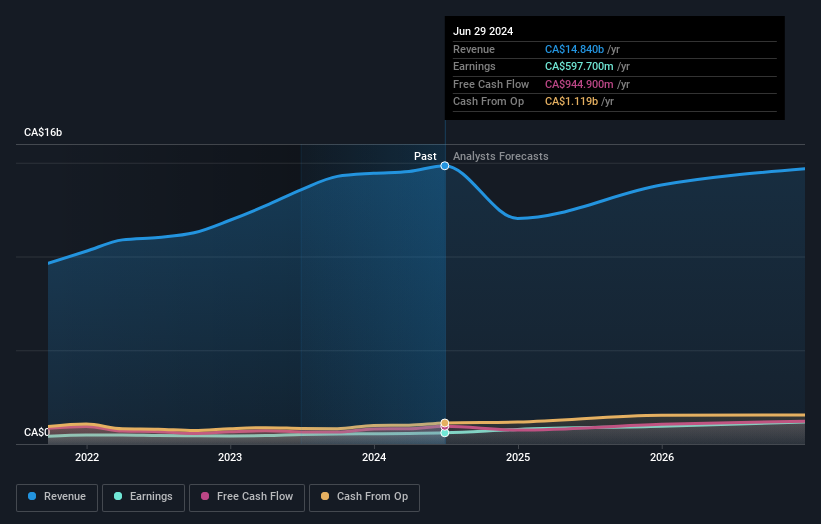The image size is (821, 524).
Task: Select the 2026 x-axis label
Action: 662,457
